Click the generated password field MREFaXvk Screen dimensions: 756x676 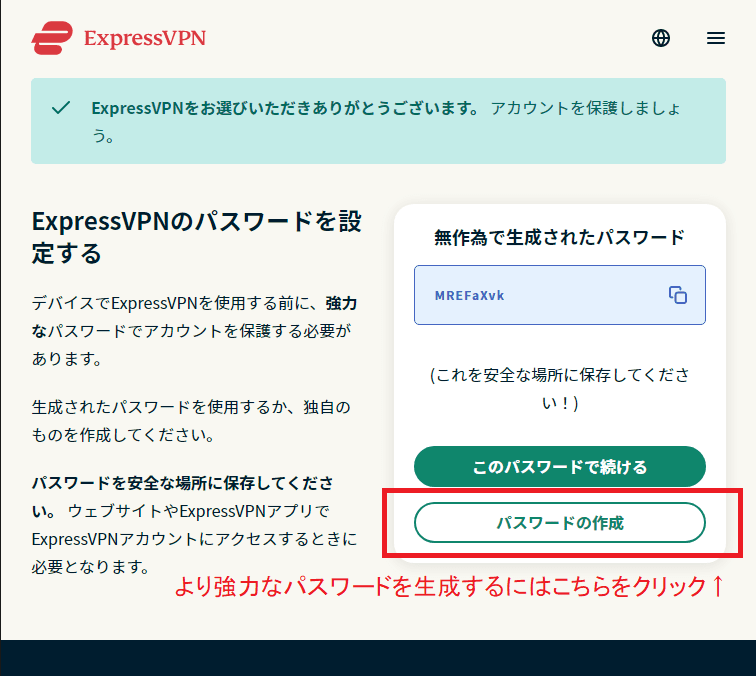coord(559,295)
